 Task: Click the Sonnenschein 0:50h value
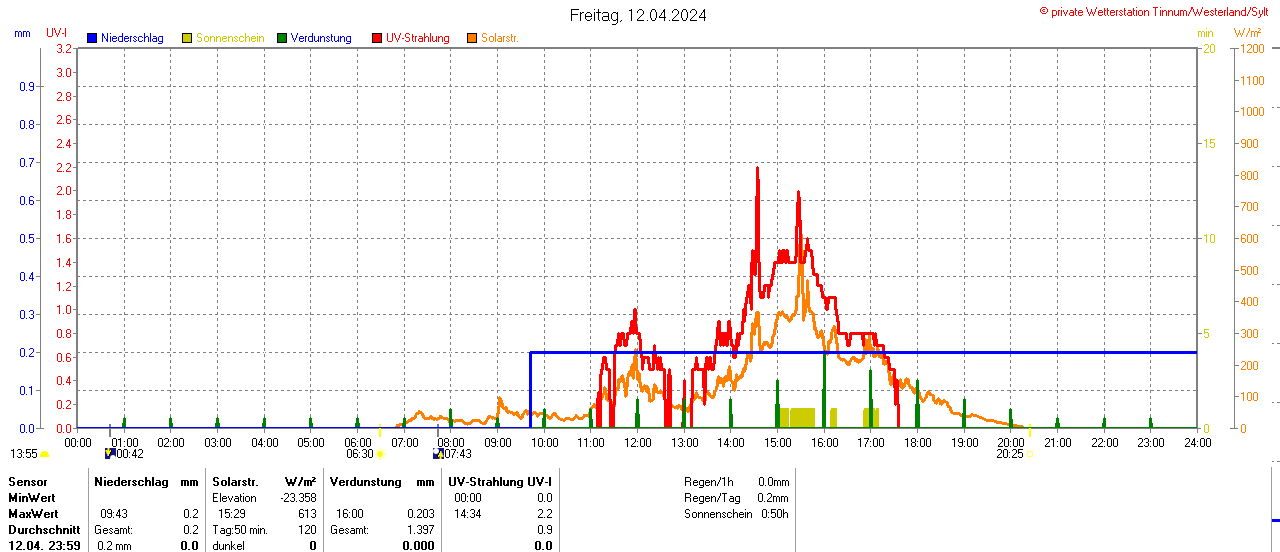coord(774,514)
